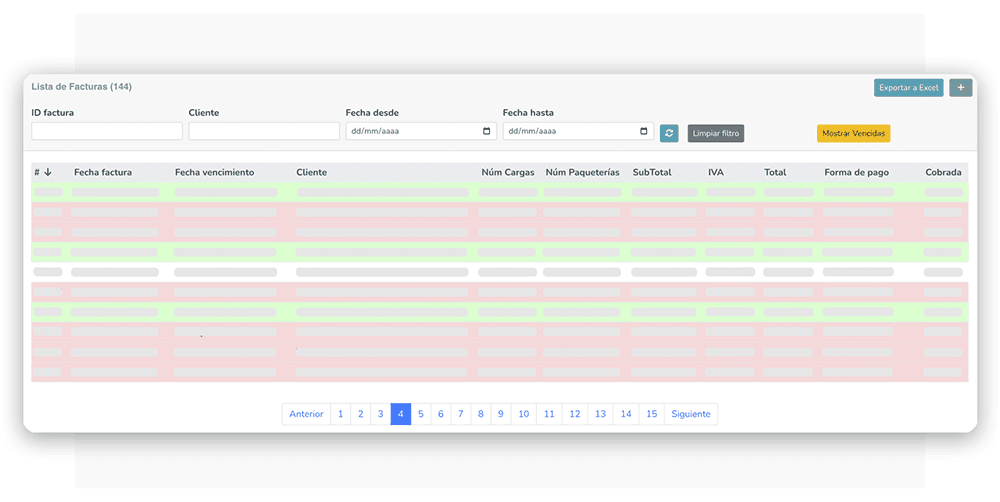
Task: Click the Fecha vencimiento column header
Action: pyautogui.click(x=214, y=172)
